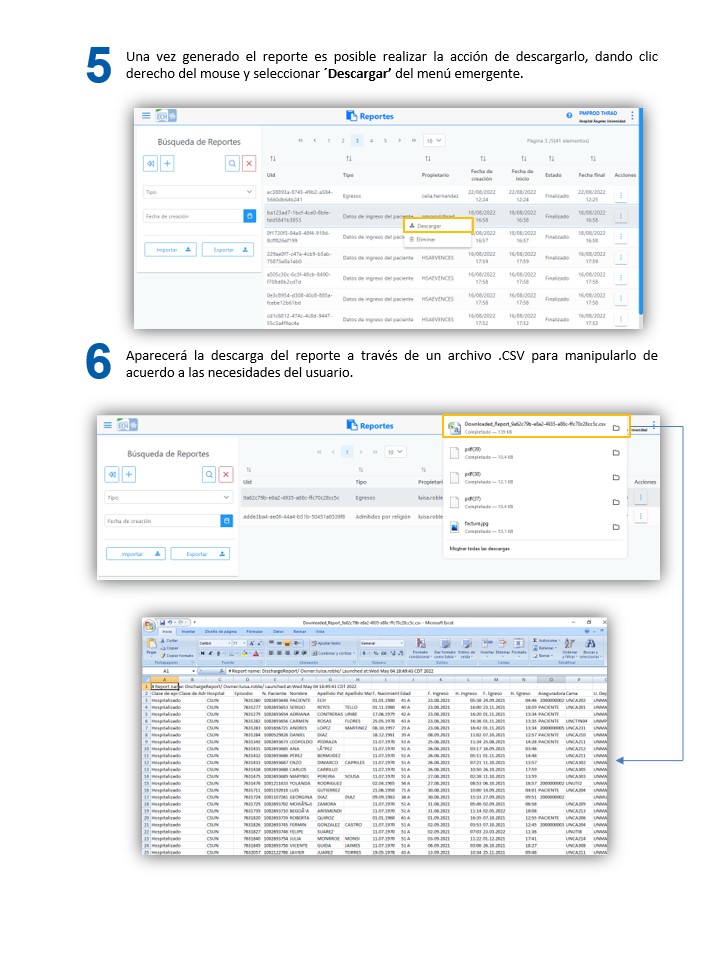Expand the Tipo dropdown in upper panel
720x960 pixels.
click(x=199, y=190)
